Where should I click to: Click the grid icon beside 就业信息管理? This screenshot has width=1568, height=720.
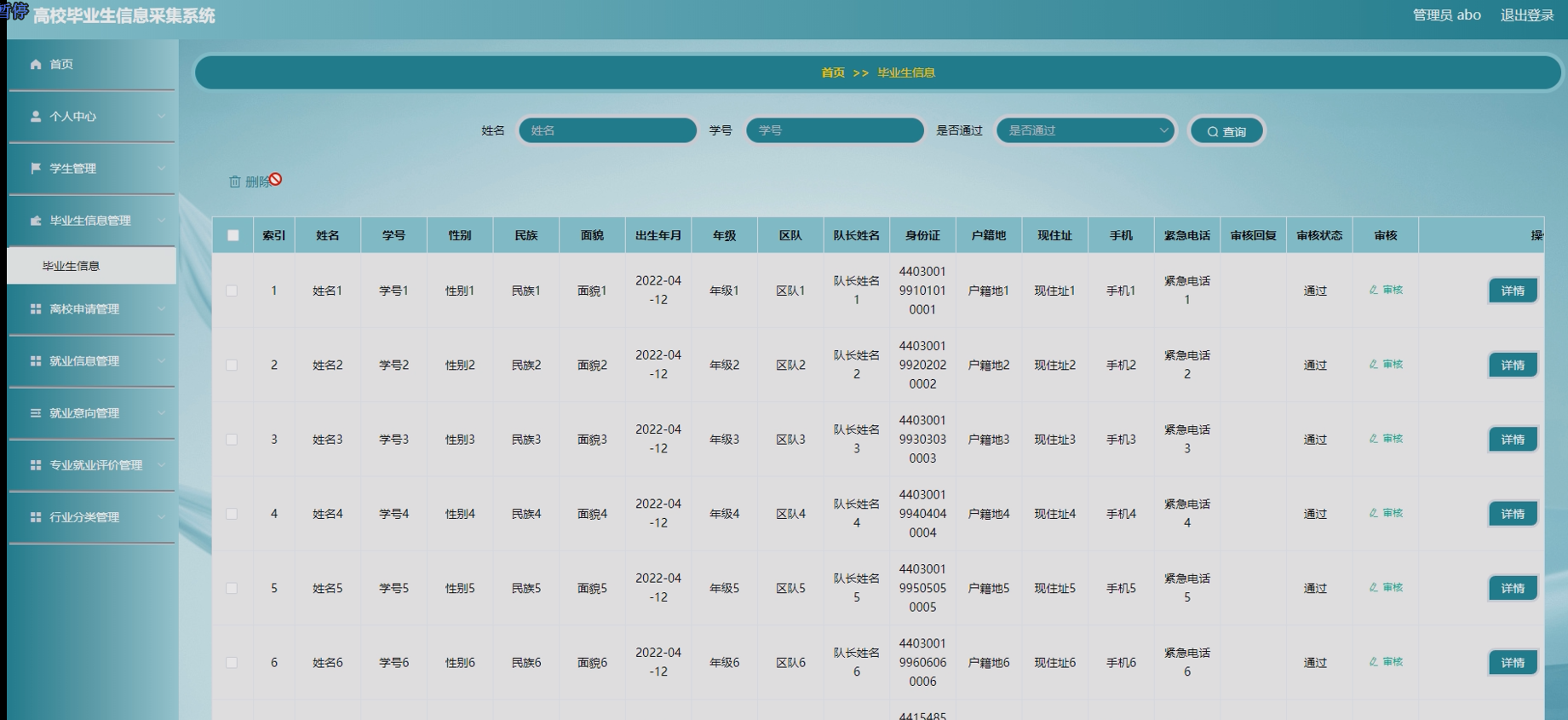36,360
